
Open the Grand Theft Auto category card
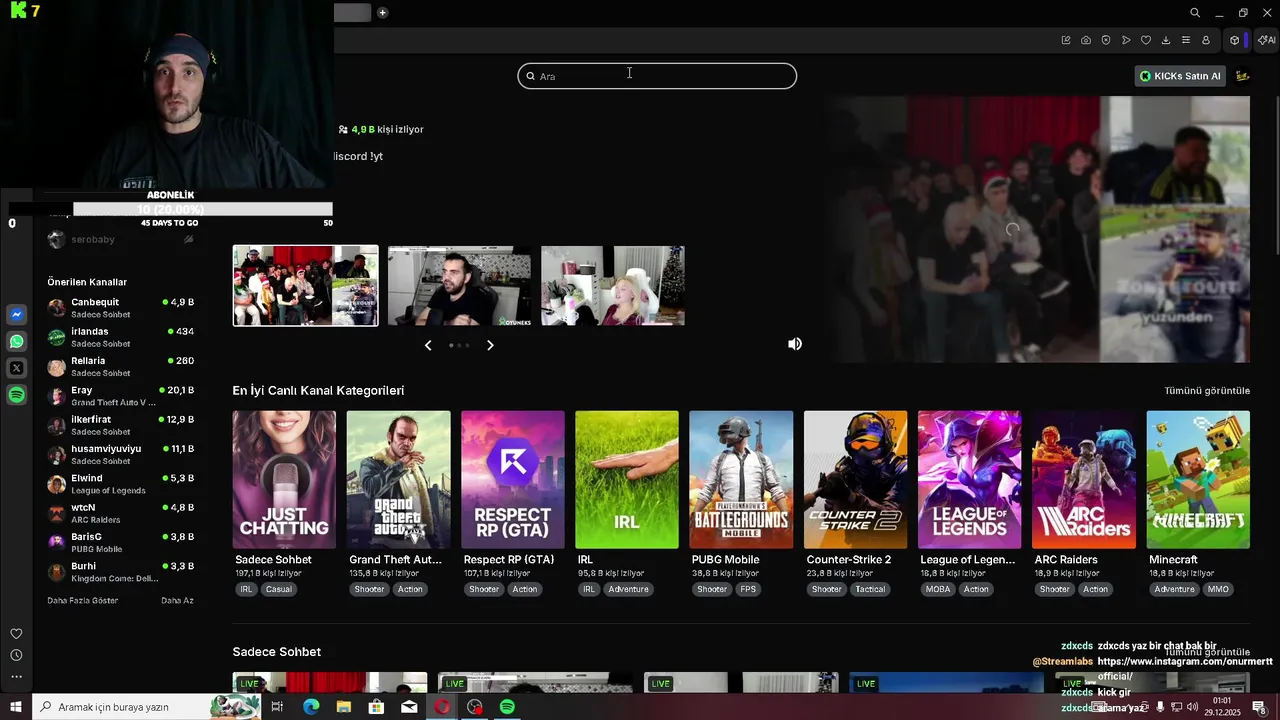pos(398,479)
